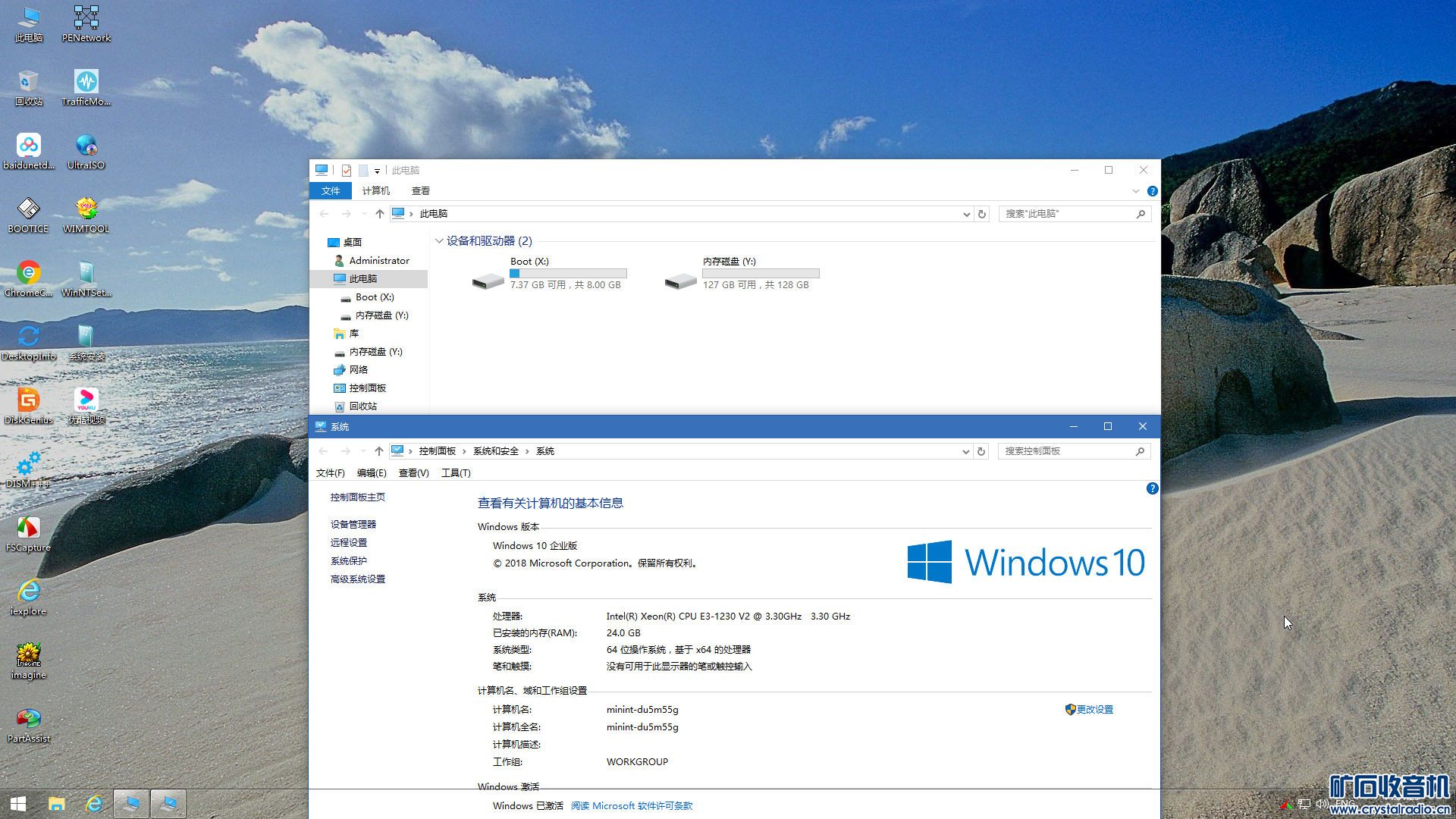Image resolution: width=1456 pixels, height=819 pixels.
Task: Open the BOOTICE desktop icon
Action: (x=28, y=209)
